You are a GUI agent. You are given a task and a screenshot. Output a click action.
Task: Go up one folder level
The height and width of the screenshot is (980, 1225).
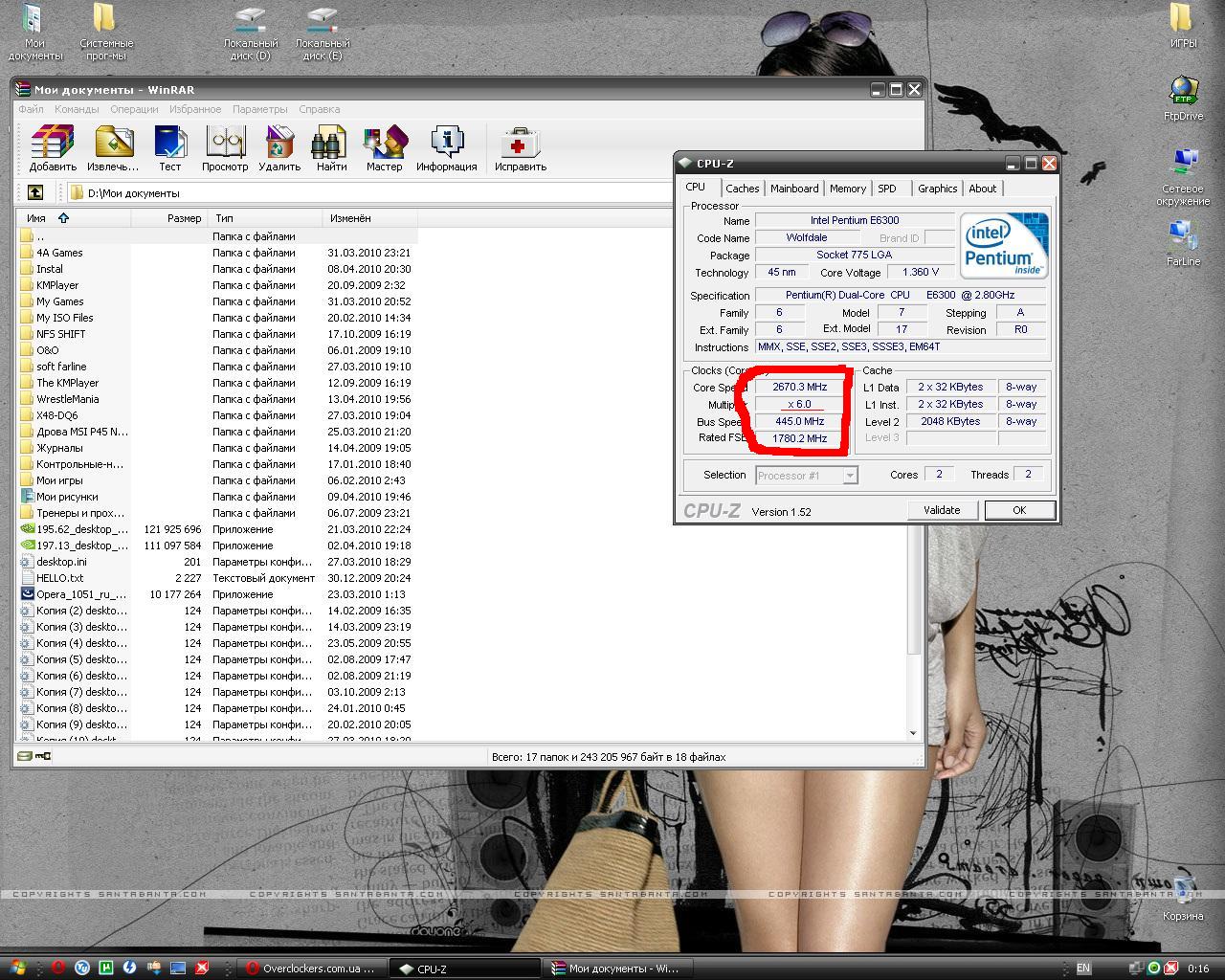[35, 192]
